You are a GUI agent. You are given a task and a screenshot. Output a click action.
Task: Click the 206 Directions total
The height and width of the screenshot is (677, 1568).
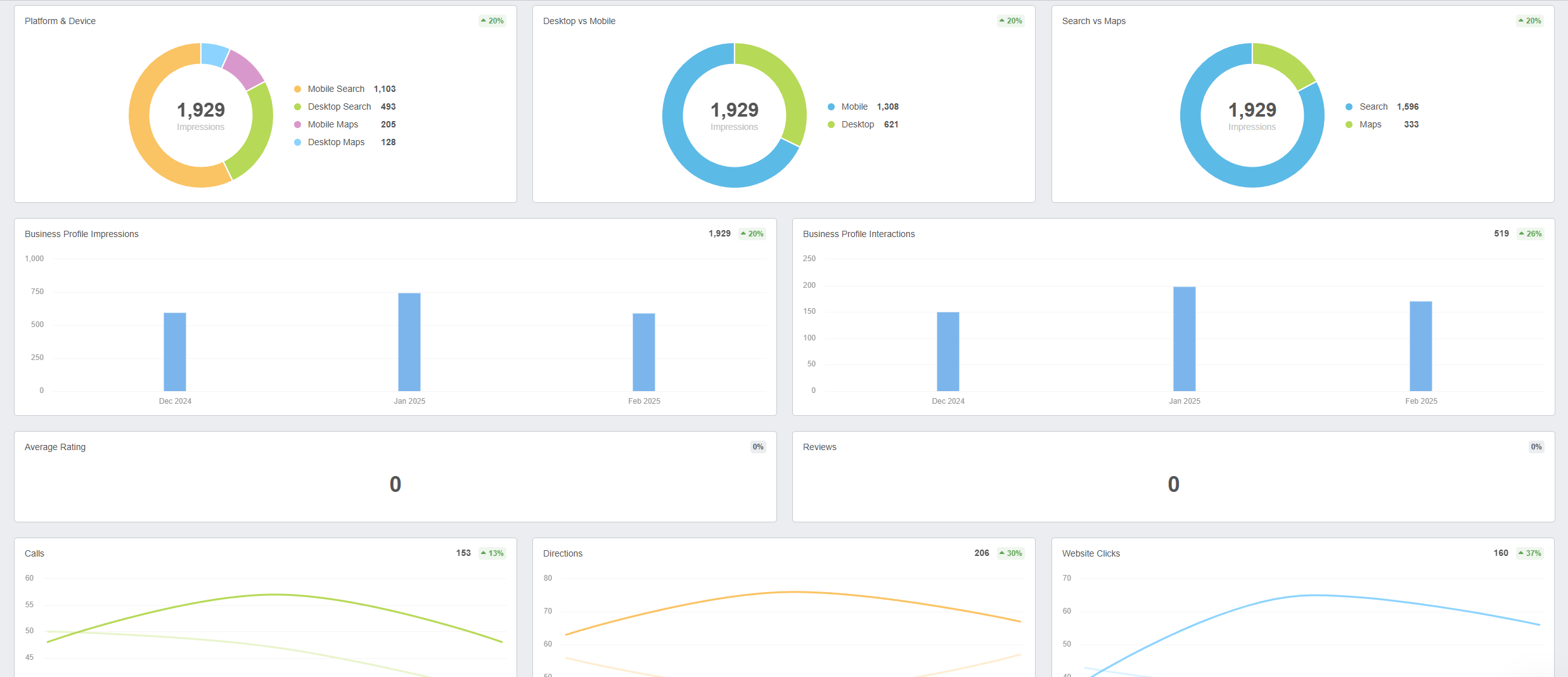coord(982,553)
